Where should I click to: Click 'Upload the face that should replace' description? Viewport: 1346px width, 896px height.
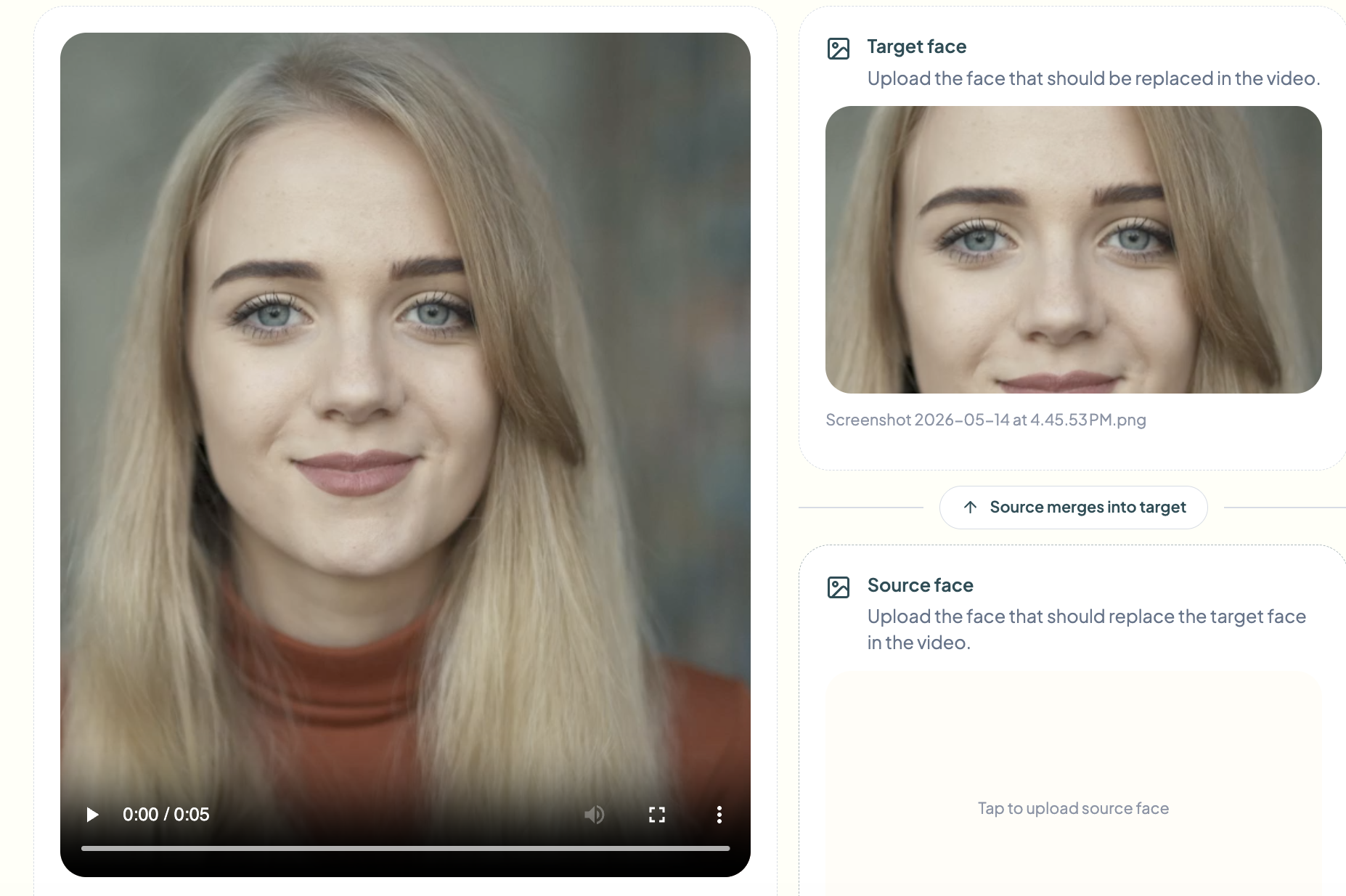click(x=1086, y=630)
